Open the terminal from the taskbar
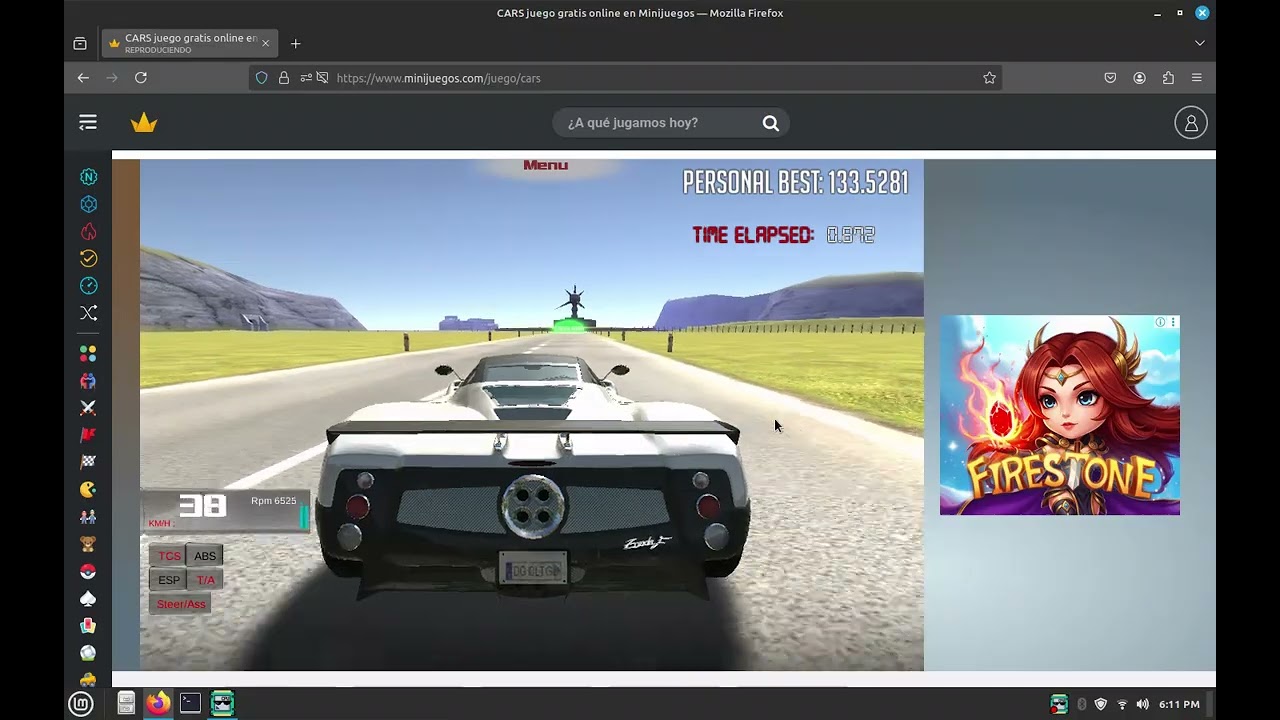1280x720 pixels. tap(190, 704)
